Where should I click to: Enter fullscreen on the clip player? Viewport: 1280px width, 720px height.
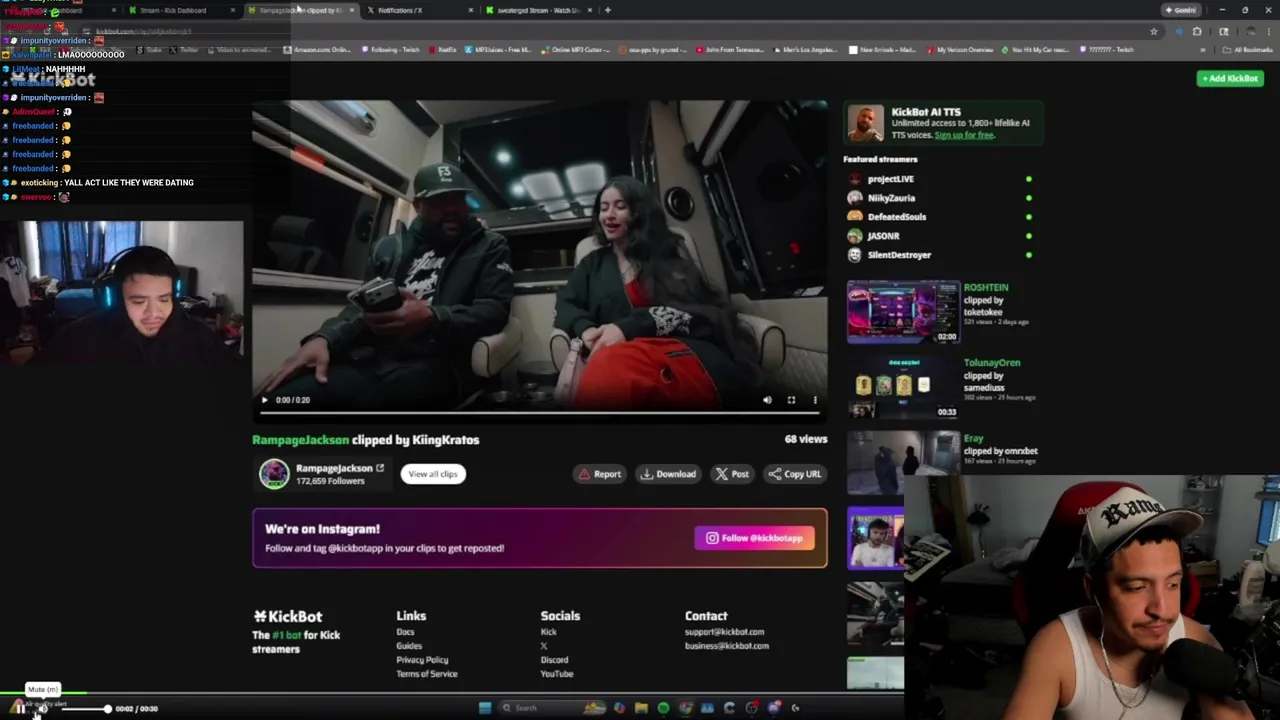(791, 400)
